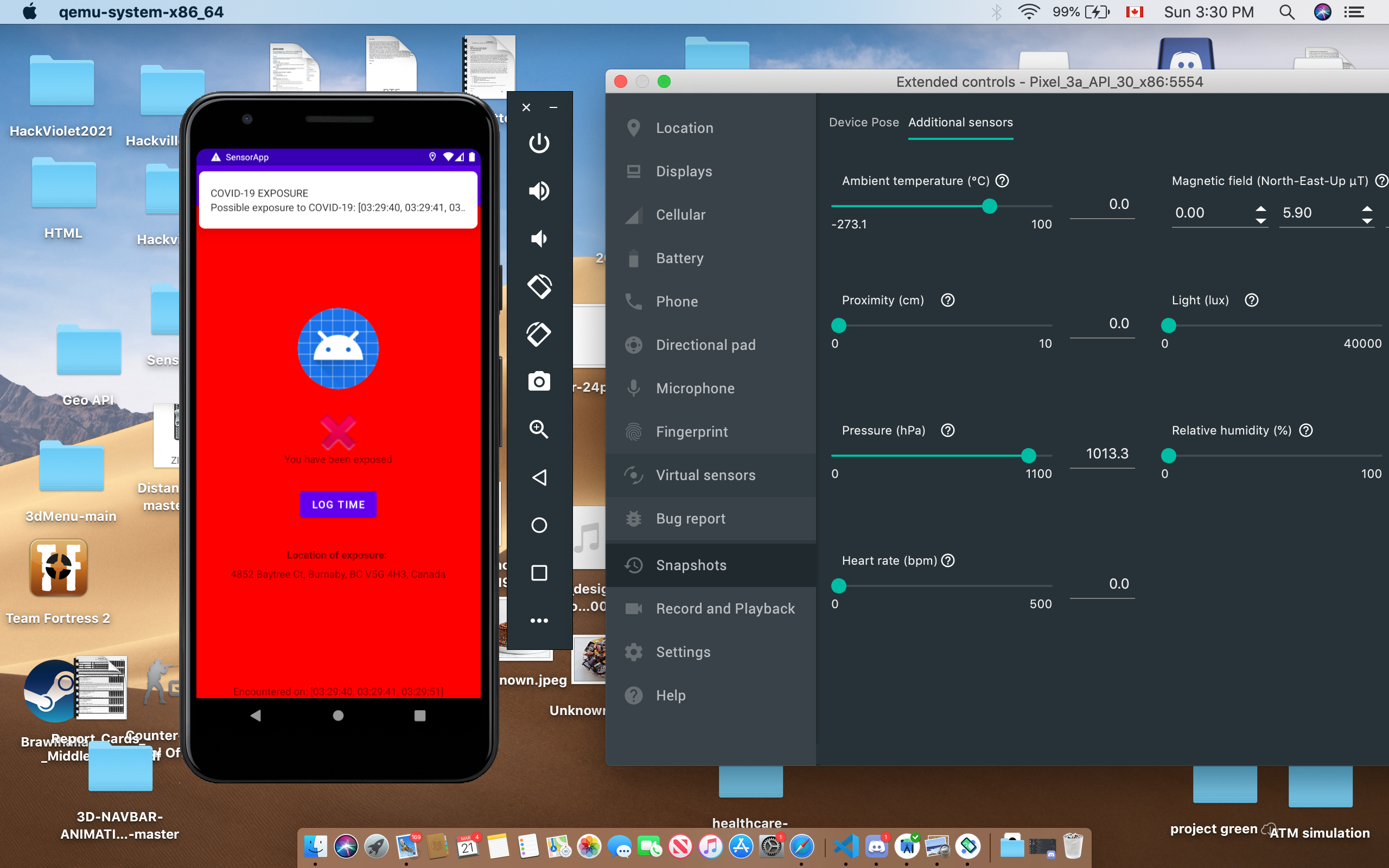Select Battery in extended controls sidebar
The image size is (1389, 868).
point(679,258)
